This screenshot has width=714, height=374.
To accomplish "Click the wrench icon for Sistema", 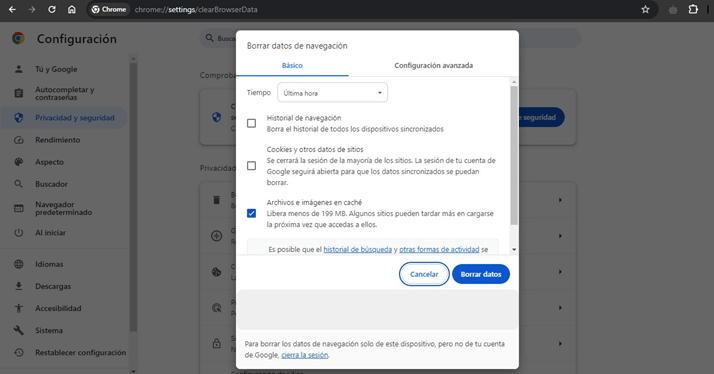I will click(19, 330).
